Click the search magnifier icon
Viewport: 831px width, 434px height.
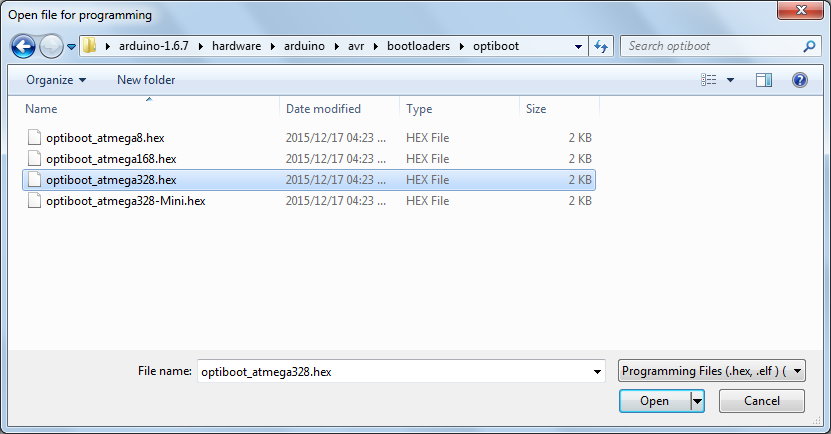click(x=809, y=46)
